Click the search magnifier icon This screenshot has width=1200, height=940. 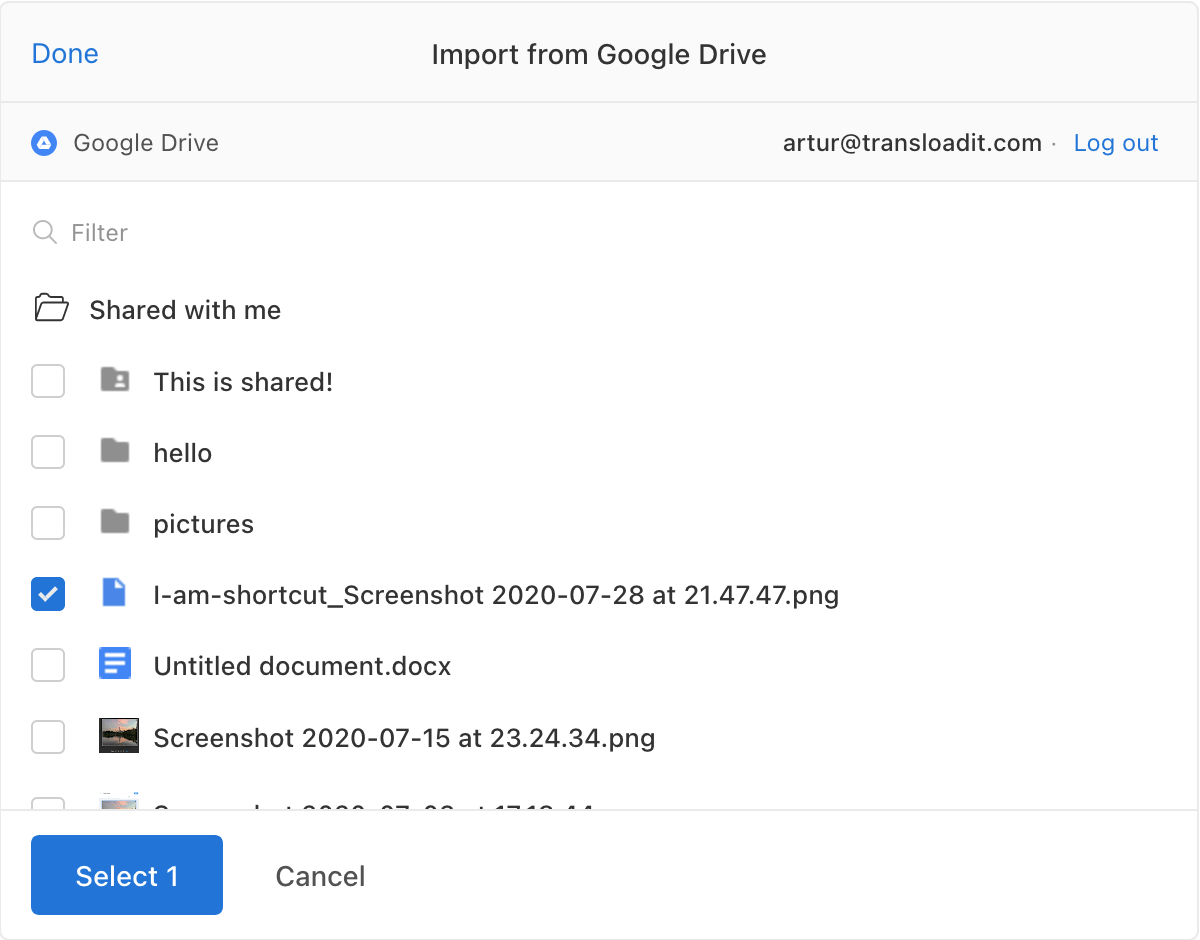click(x=45, y=232)
